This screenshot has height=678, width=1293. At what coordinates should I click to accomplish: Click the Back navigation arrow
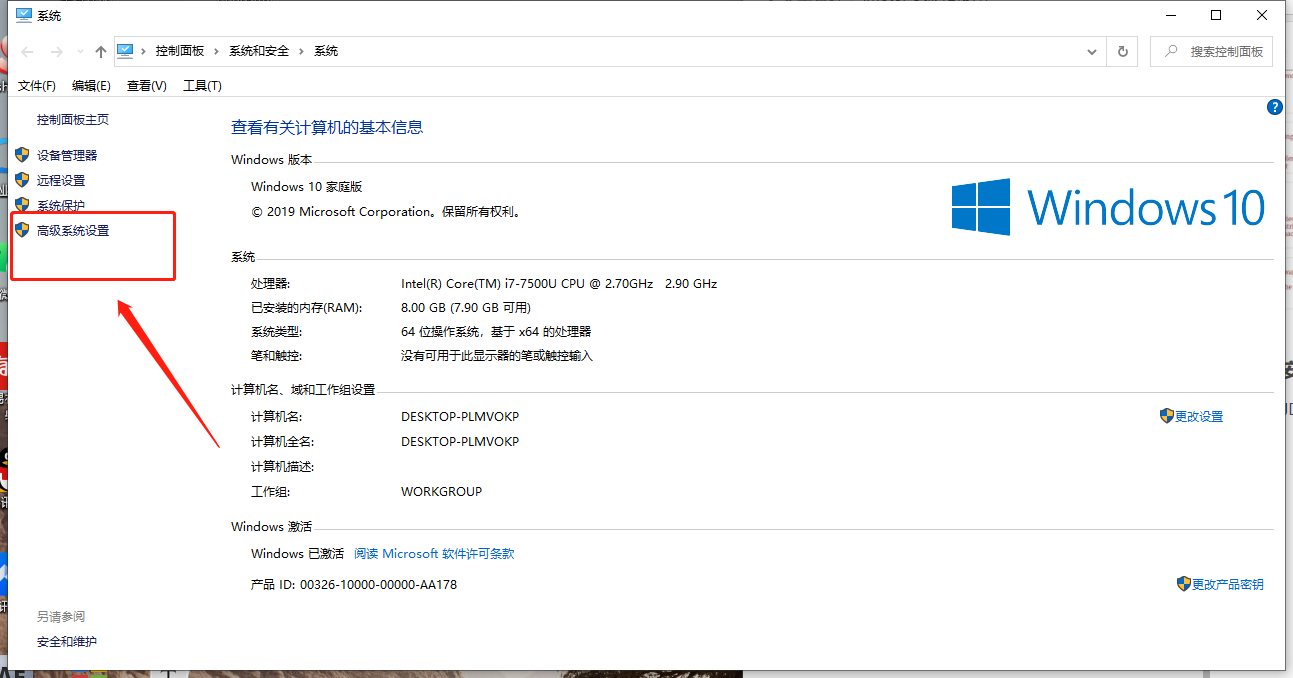point(28,51)
